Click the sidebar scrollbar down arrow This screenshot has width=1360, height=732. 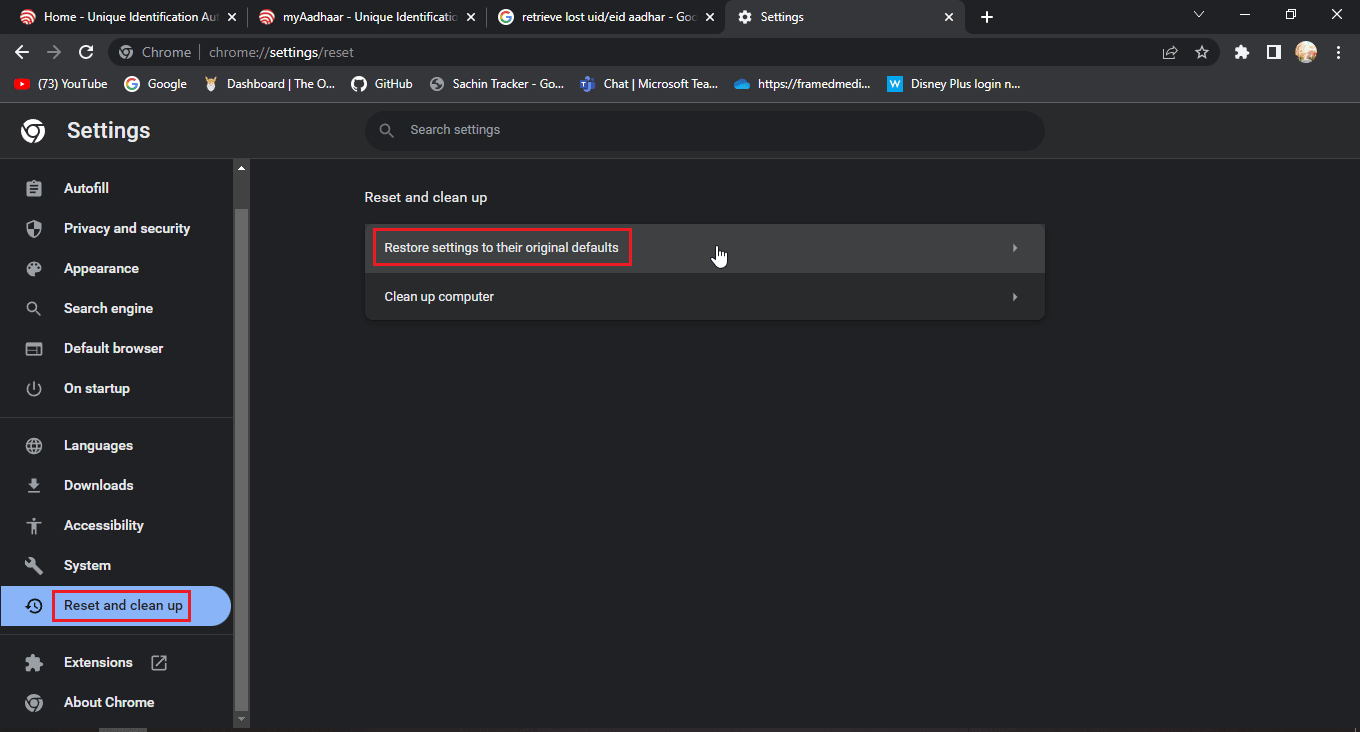point(240,719)
